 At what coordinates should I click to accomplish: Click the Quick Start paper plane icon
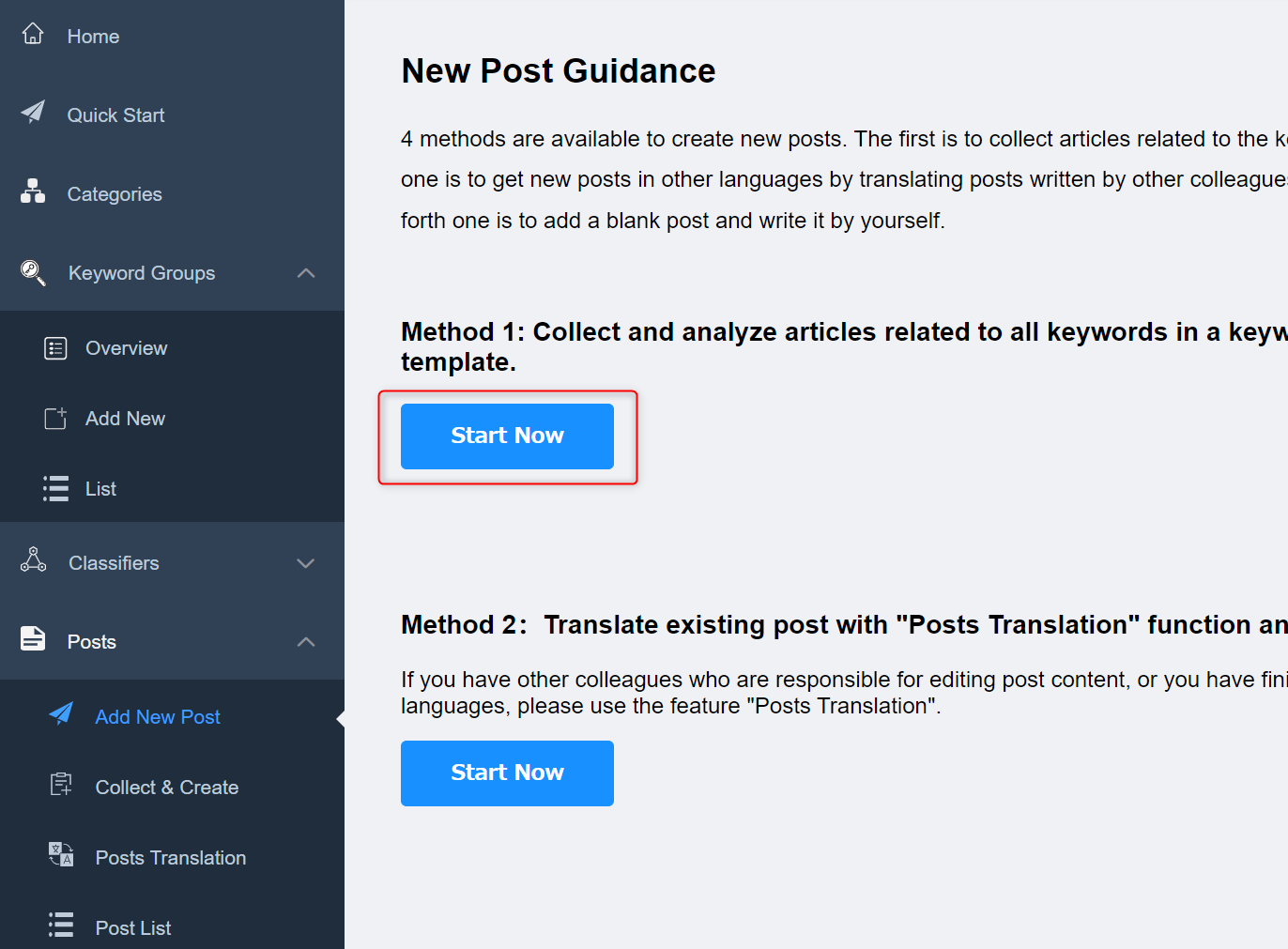[33, 113]
